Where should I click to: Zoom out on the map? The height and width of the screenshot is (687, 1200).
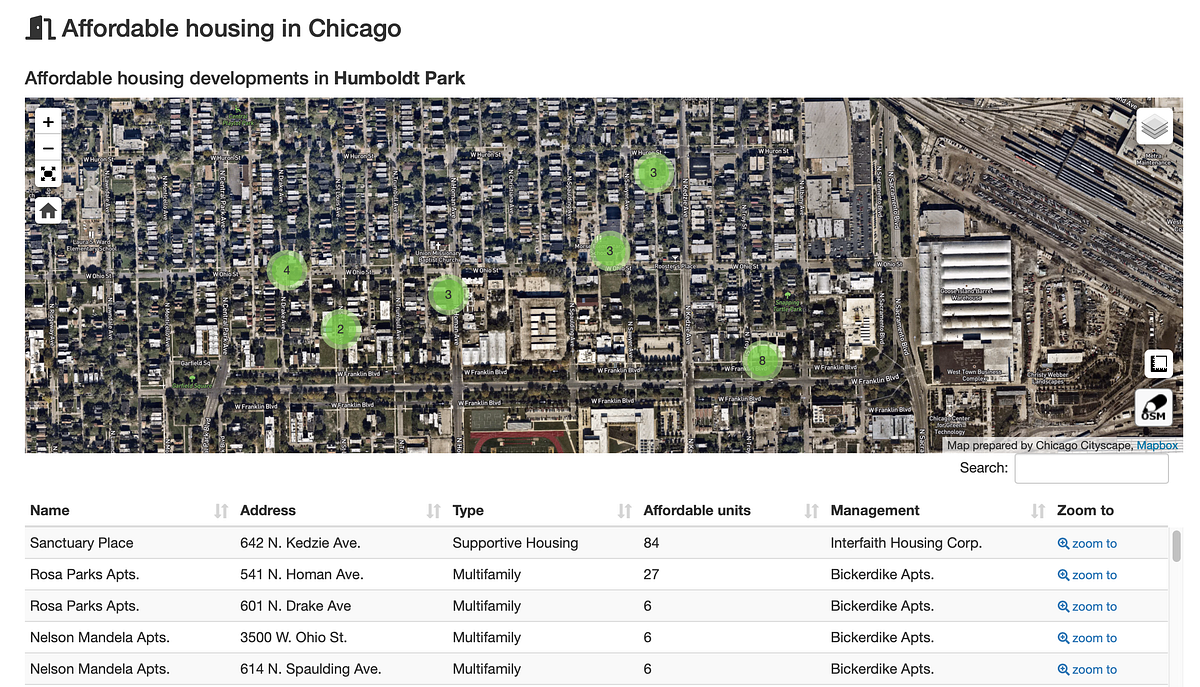pyautogui.click(x=48, y=148)
